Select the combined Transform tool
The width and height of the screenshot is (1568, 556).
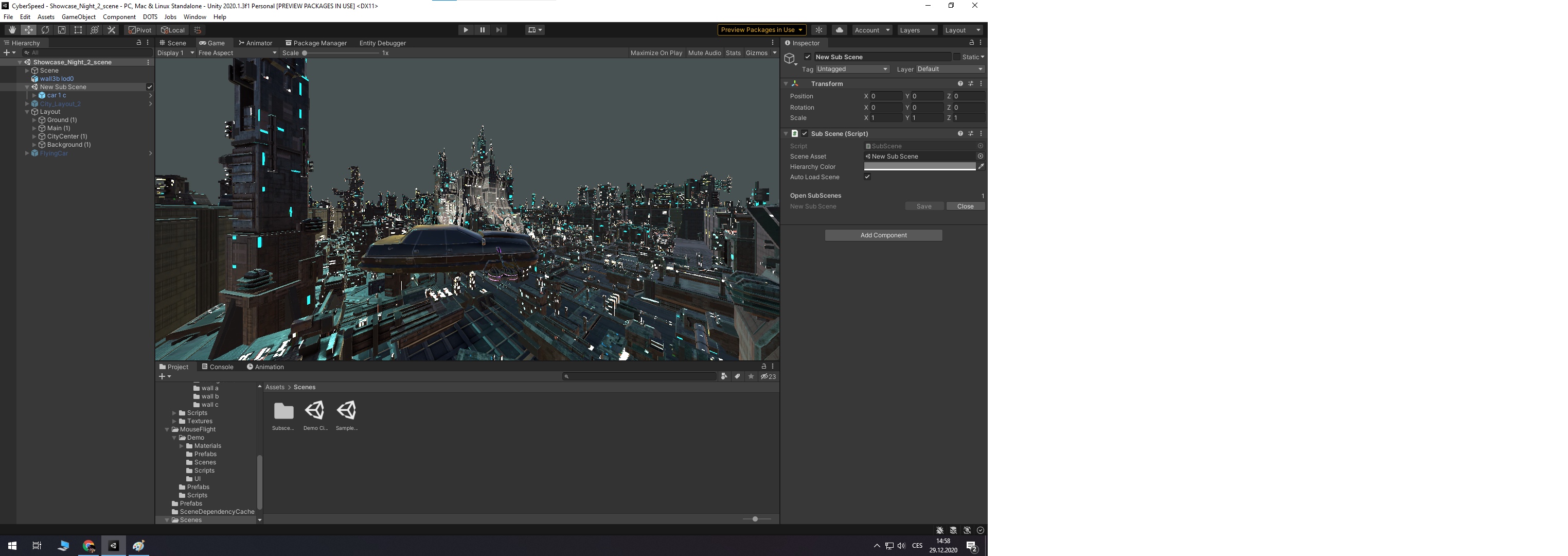pyautogui.click(x=94, y=30)
